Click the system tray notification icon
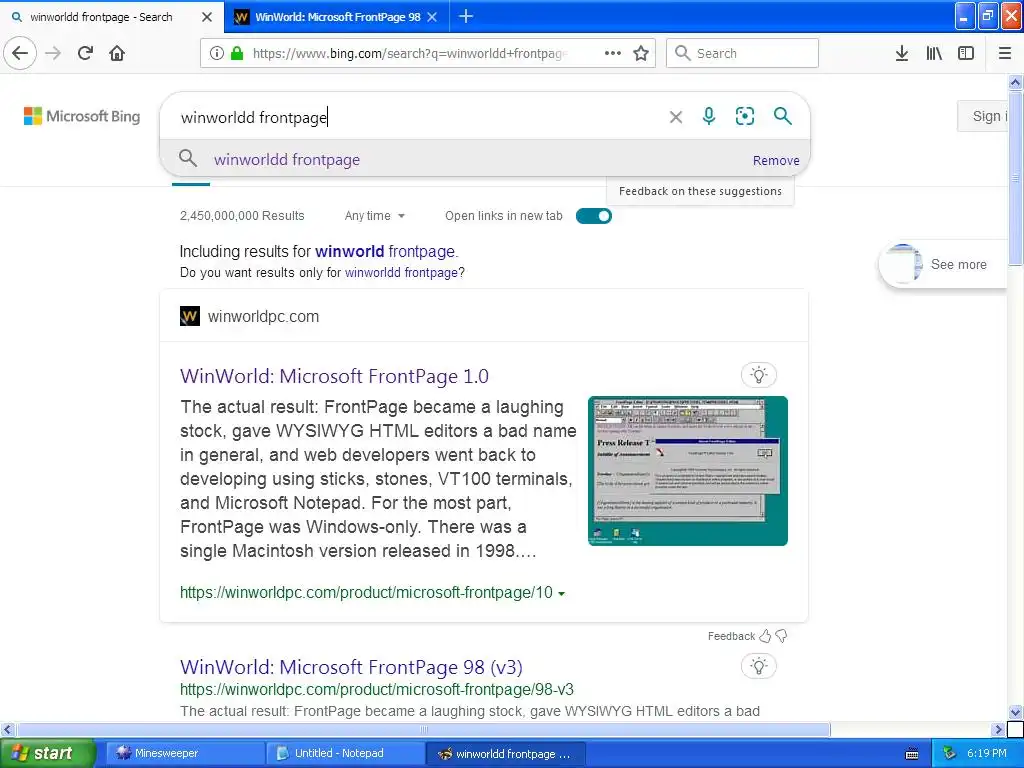 click(x=950, y=753)
